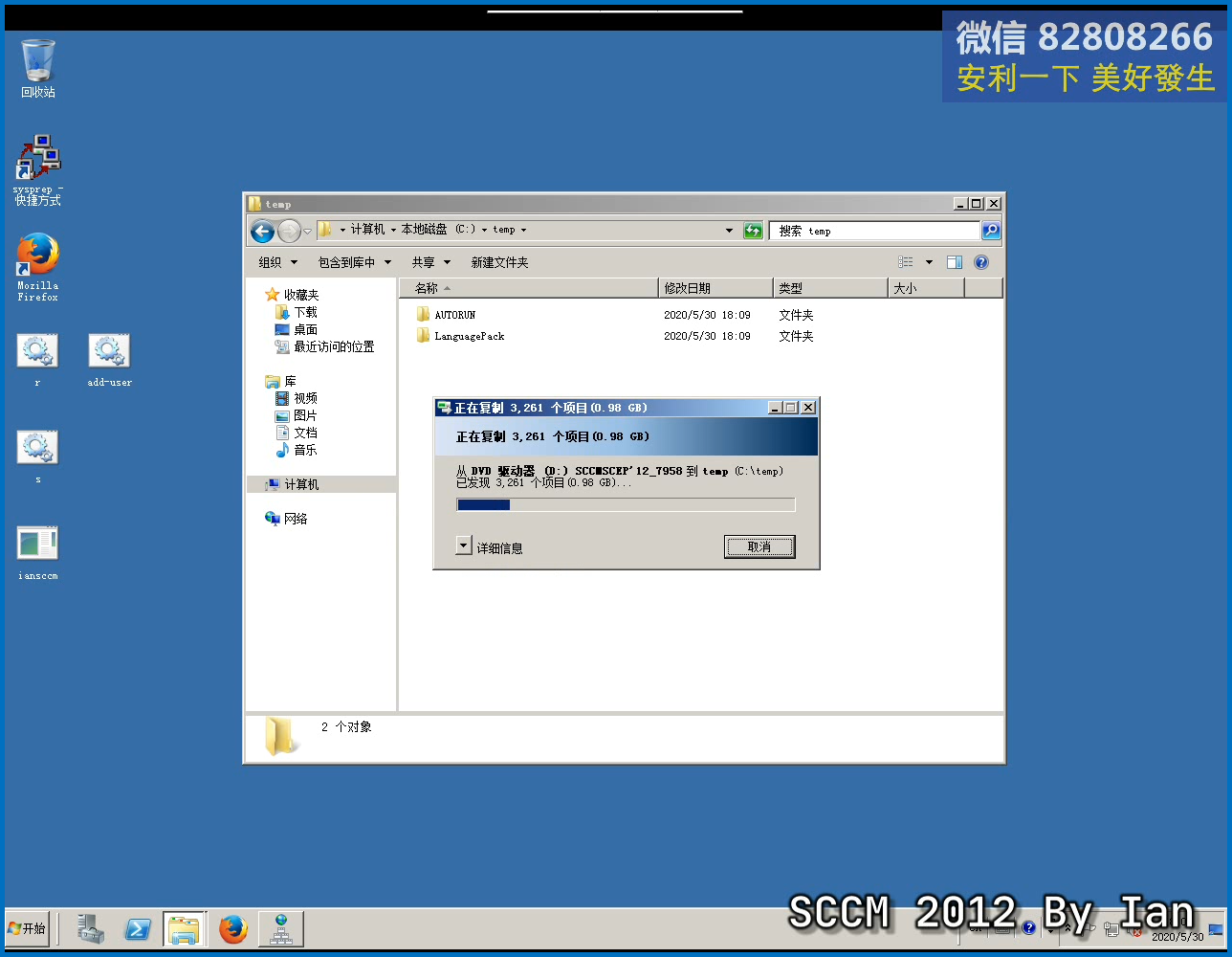1232x957 pixels.
Task: Click the search magnifier icon
Action: (x=991, y=230)
